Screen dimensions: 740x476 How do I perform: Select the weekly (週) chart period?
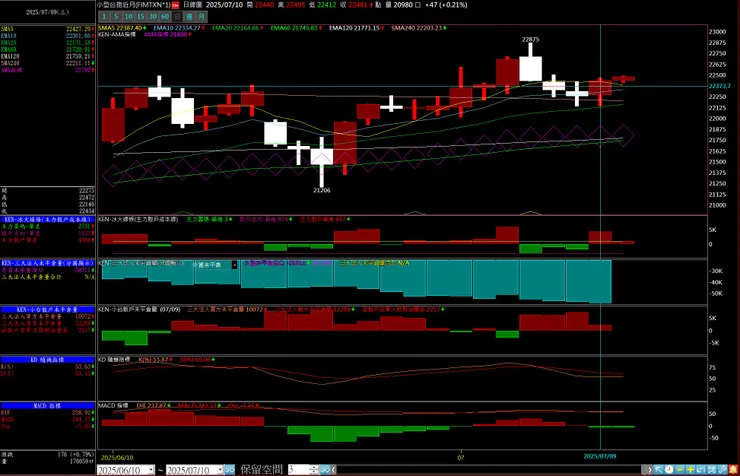click(x=189, y=17)
